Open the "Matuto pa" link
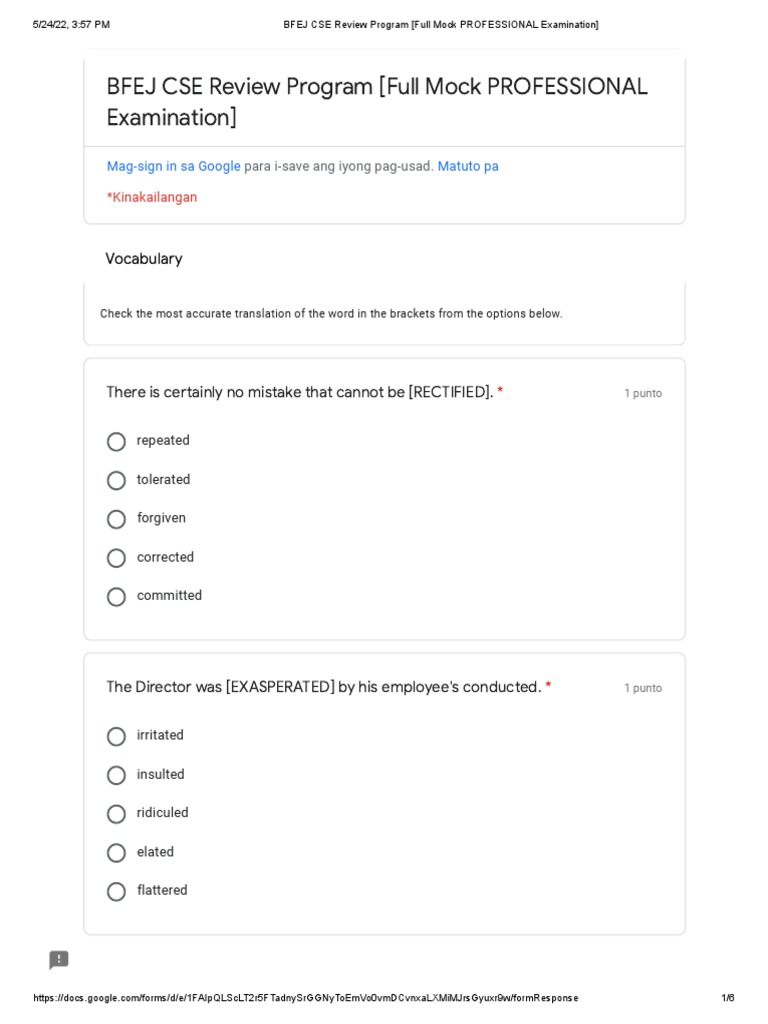The image size is (768, 1024). tap(468, 166)
